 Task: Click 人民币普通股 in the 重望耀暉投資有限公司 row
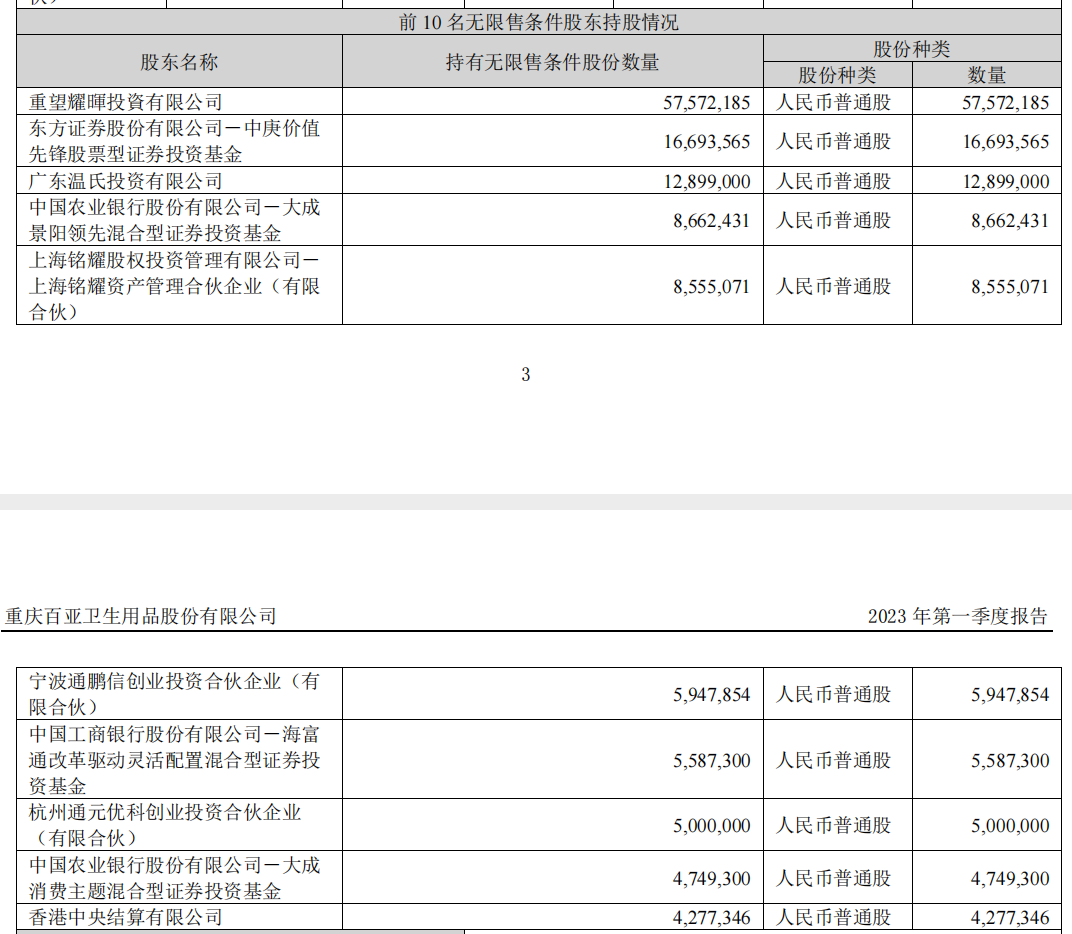833,102
